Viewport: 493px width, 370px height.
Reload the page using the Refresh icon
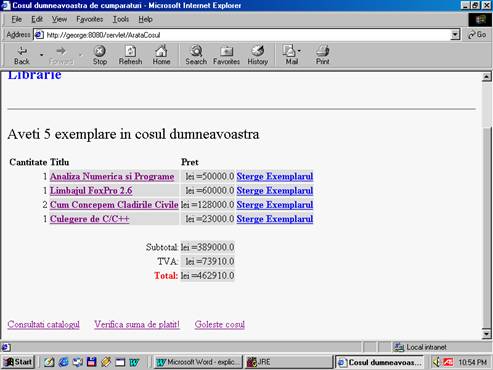(130, 55)
